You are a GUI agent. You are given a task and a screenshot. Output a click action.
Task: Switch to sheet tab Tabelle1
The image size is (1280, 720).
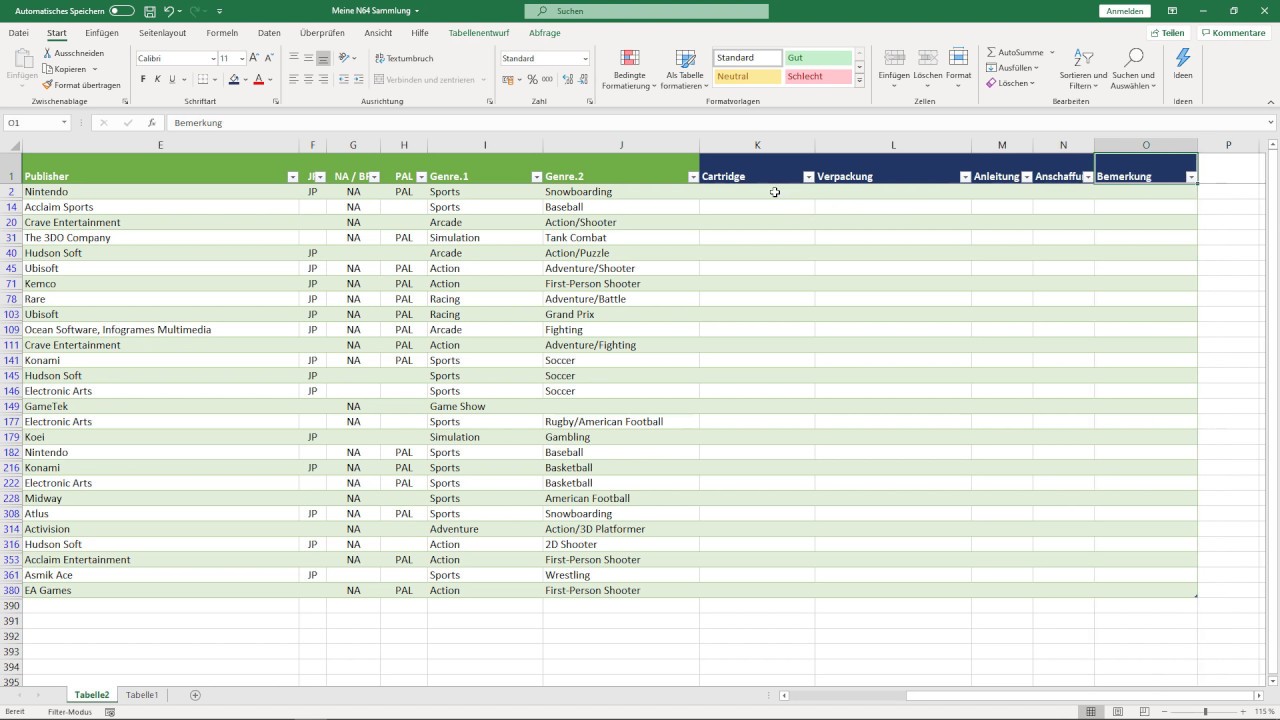coord(141,695)
